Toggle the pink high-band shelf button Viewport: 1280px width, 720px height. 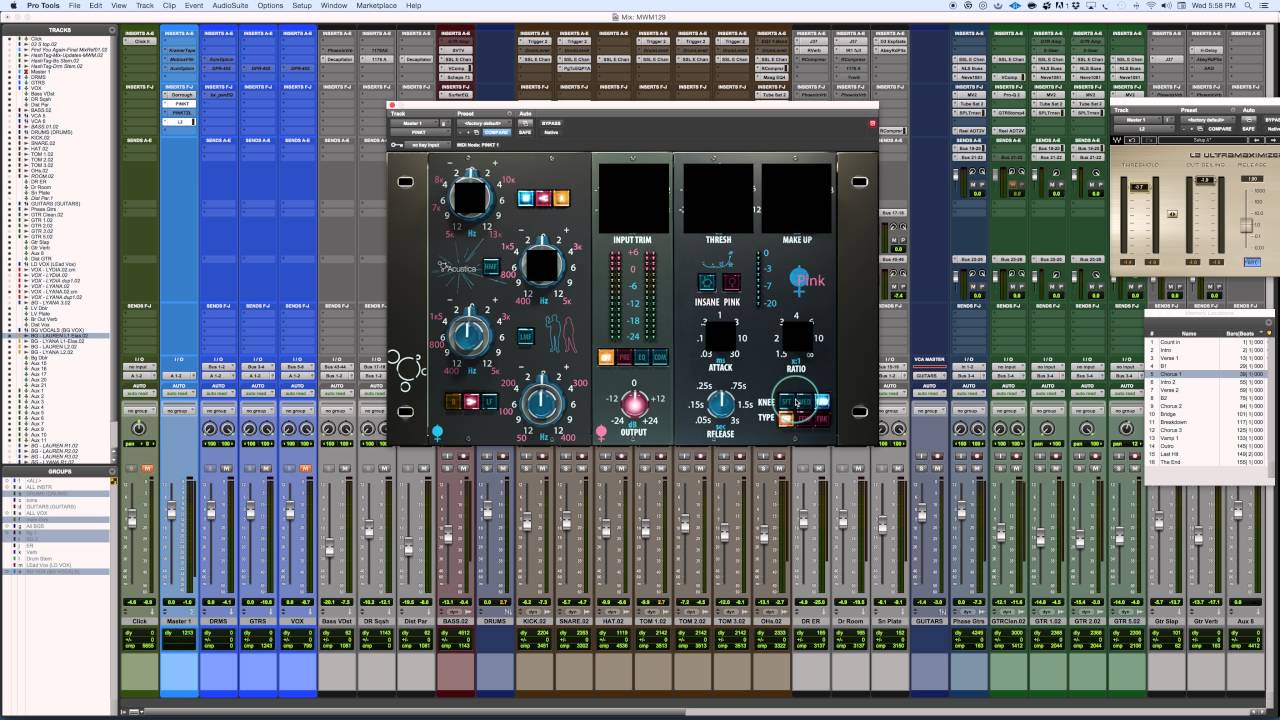coord(542,198)
